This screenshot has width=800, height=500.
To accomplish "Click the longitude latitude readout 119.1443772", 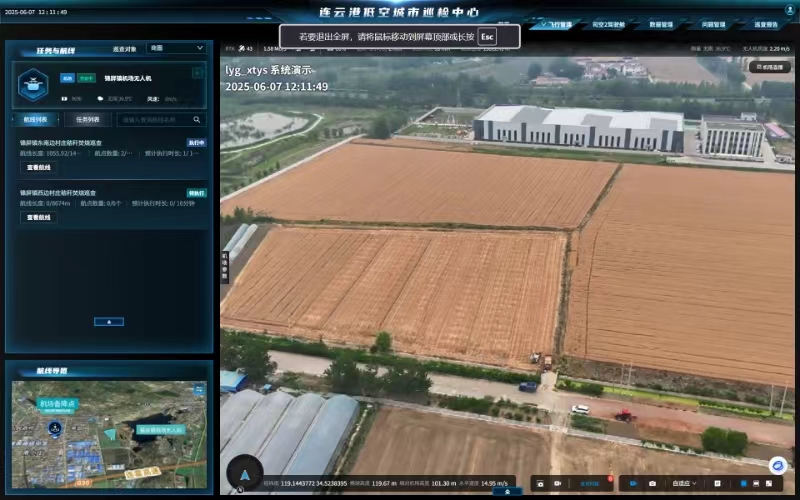I will [x=314, y=483].
